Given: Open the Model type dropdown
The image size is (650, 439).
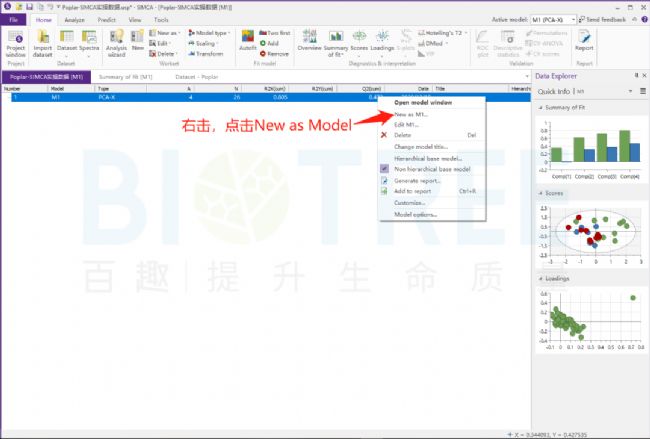Looking at the screenshot, I should 209,33.
